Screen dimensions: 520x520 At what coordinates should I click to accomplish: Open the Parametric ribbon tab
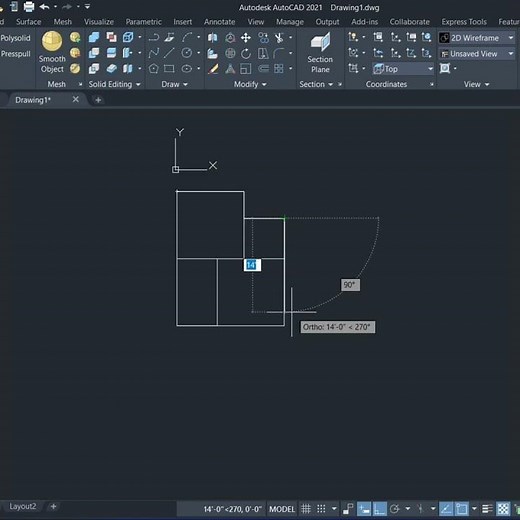144,22
